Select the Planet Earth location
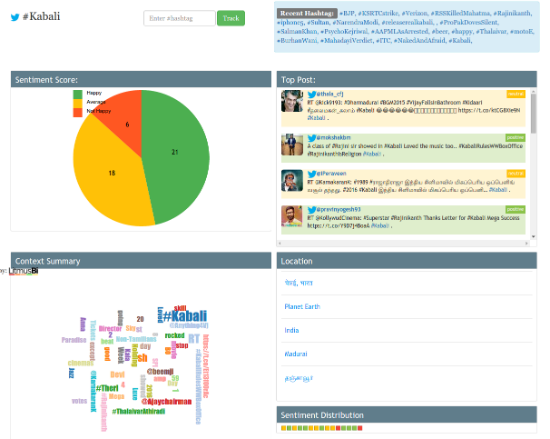 [302, 307]
